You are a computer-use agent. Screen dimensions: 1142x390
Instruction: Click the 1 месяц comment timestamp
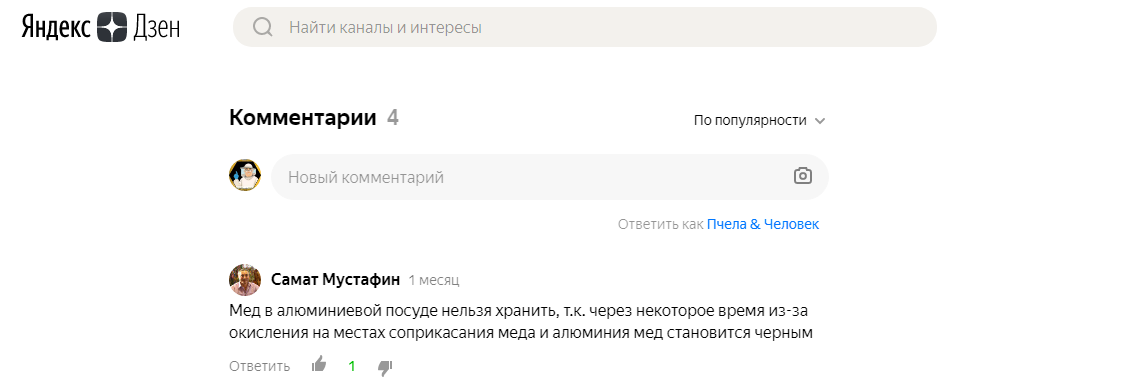pyautogui.click(x=434, y=281)
